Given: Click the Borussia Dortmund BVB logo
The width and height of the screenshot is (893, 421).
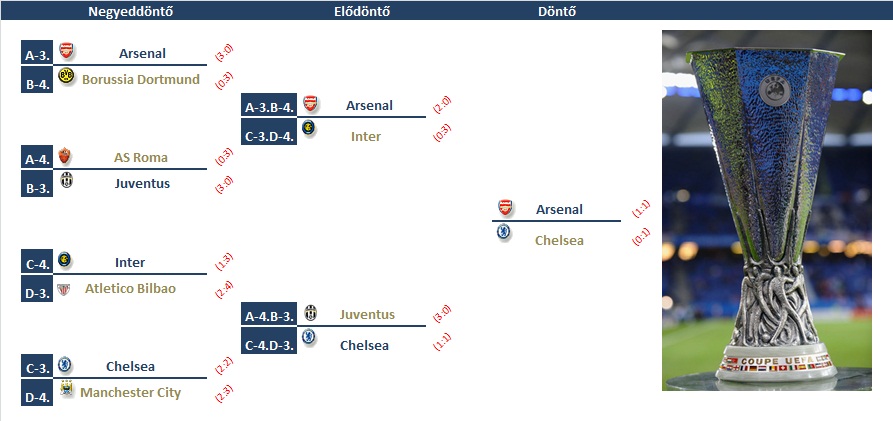Looking at the screenshot, I should [66, 76].
